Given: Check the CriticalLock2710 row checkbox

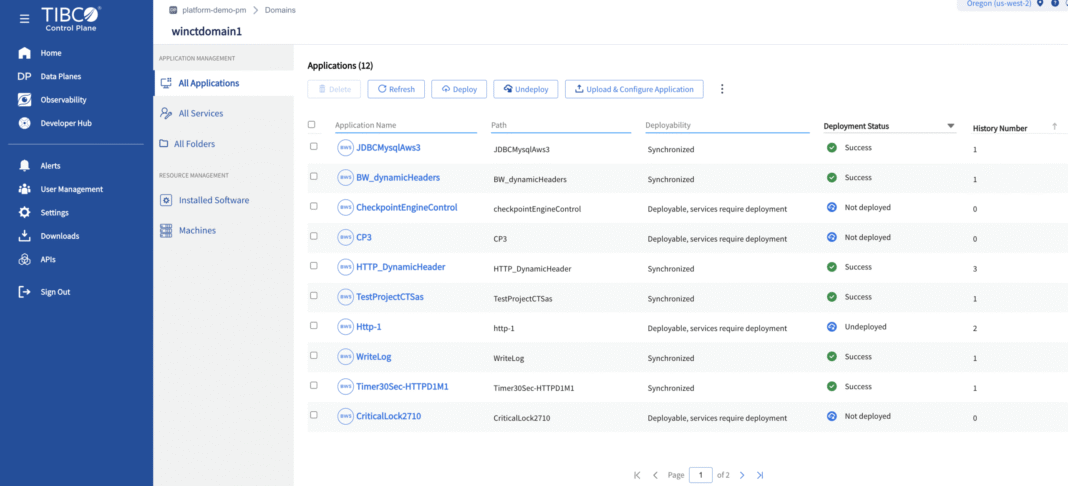Looking at the screenshot, I should tap(314, 415).
